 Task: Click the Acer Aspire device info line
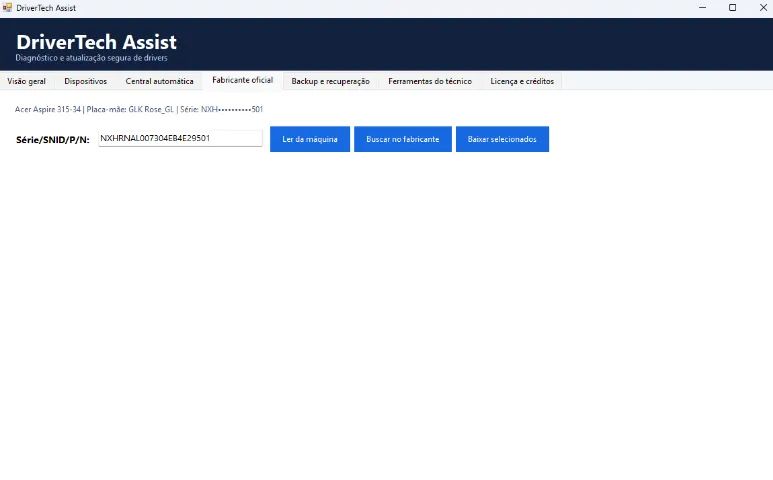pyautogui.click(x=139, y=109)
